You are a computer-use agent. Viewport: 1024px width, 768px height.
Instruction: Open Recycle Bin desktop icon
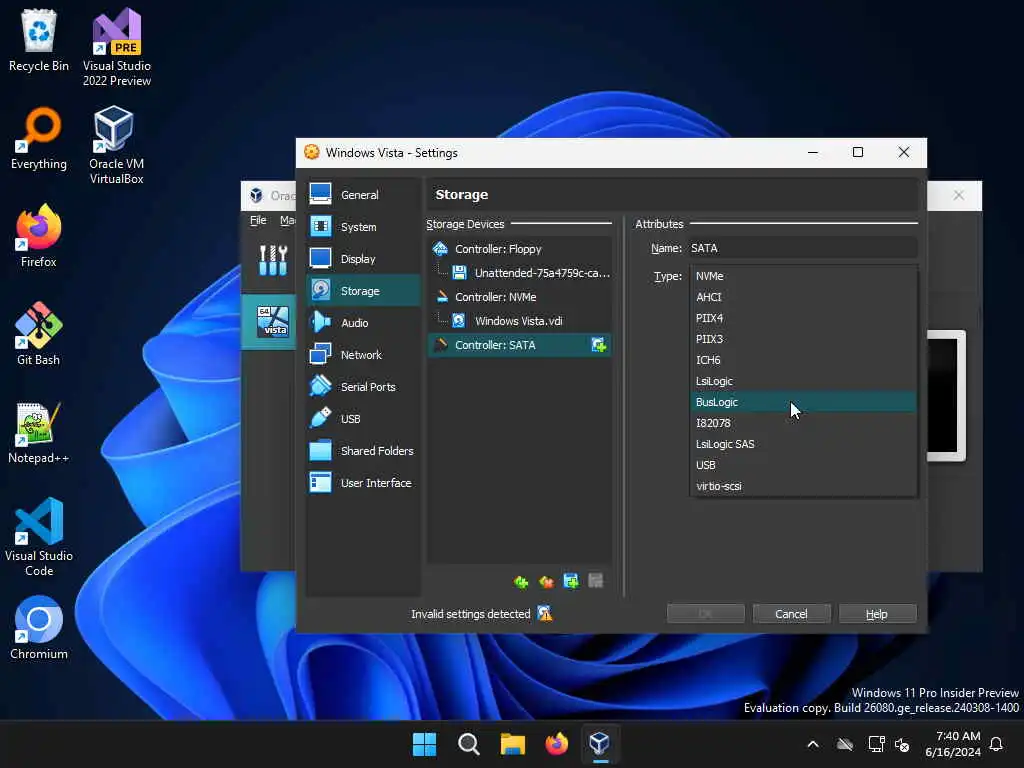[x=39, y=40]
